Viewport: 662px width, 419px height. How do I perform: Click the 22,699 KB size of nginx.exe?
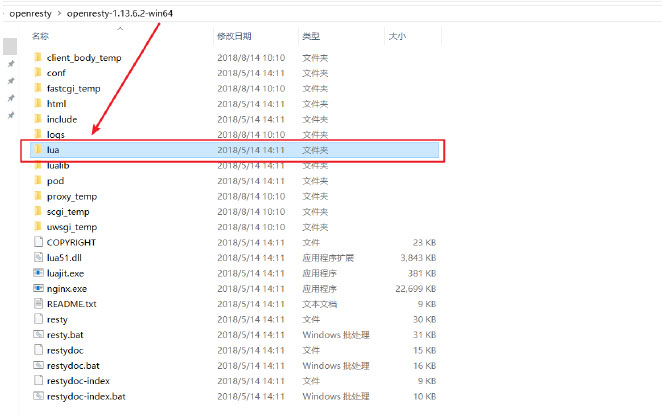[415, 289]
